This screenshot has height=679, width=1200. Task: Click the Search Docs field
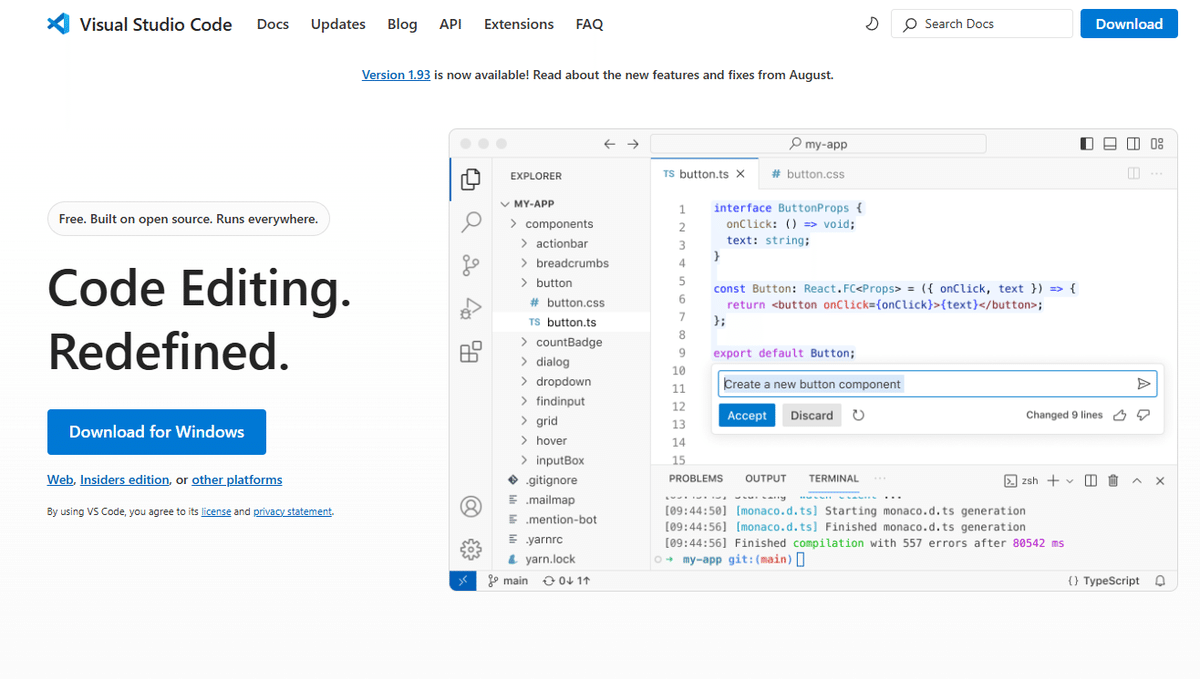tap(982, 24)
